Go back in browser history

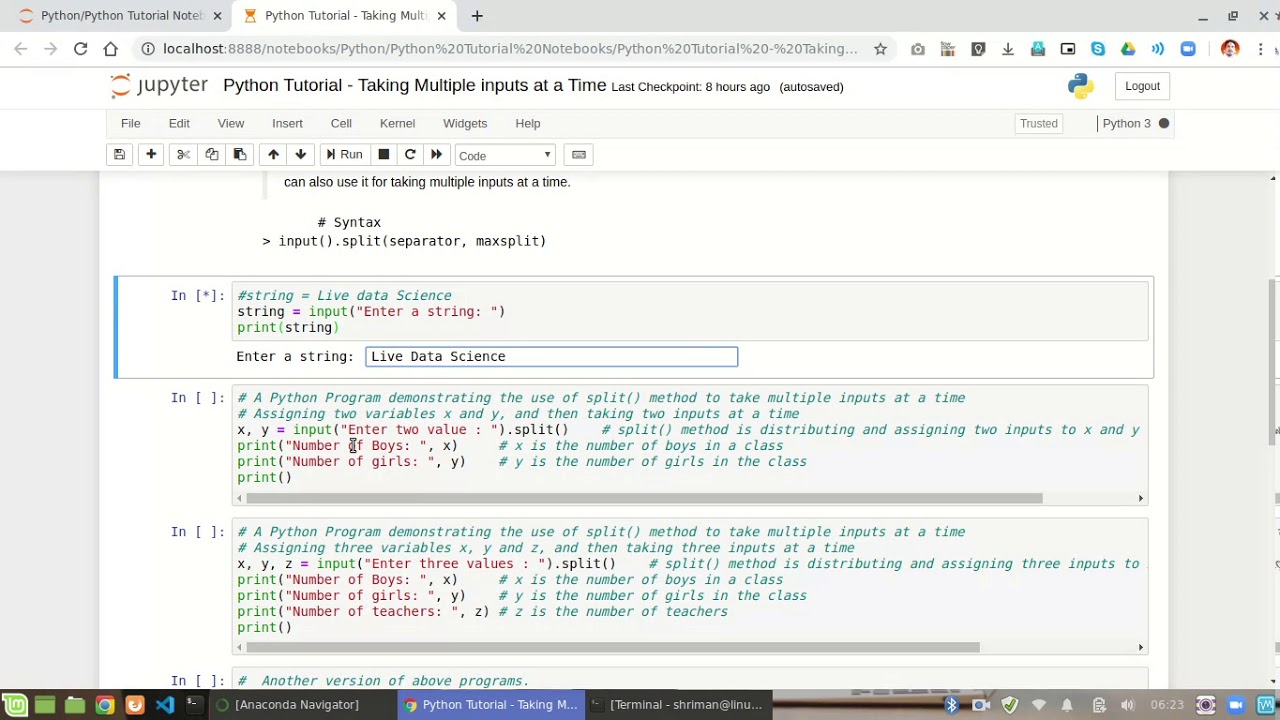(21, 49)
